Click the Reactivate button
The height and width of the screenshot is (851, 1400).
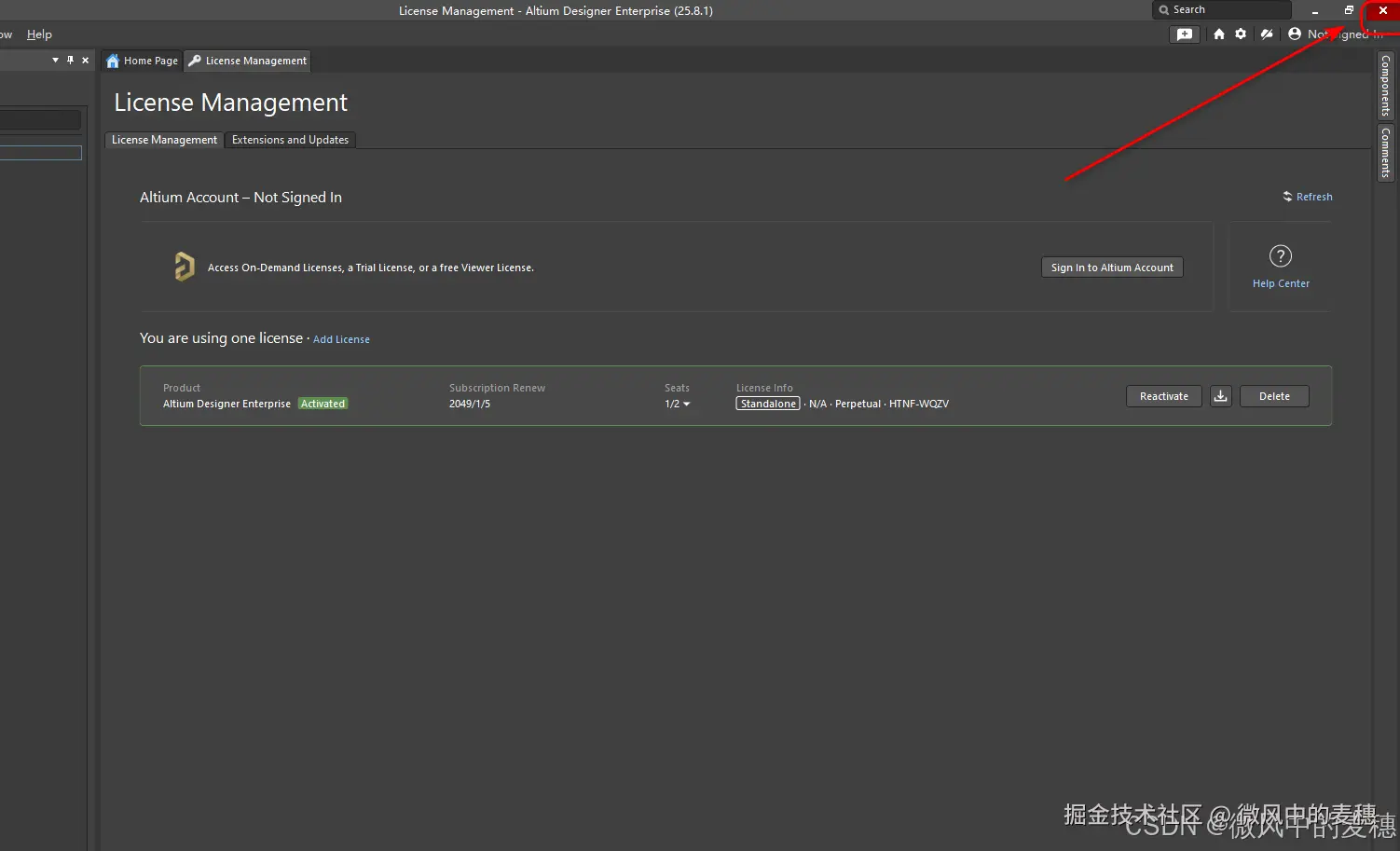[1164, 396]
